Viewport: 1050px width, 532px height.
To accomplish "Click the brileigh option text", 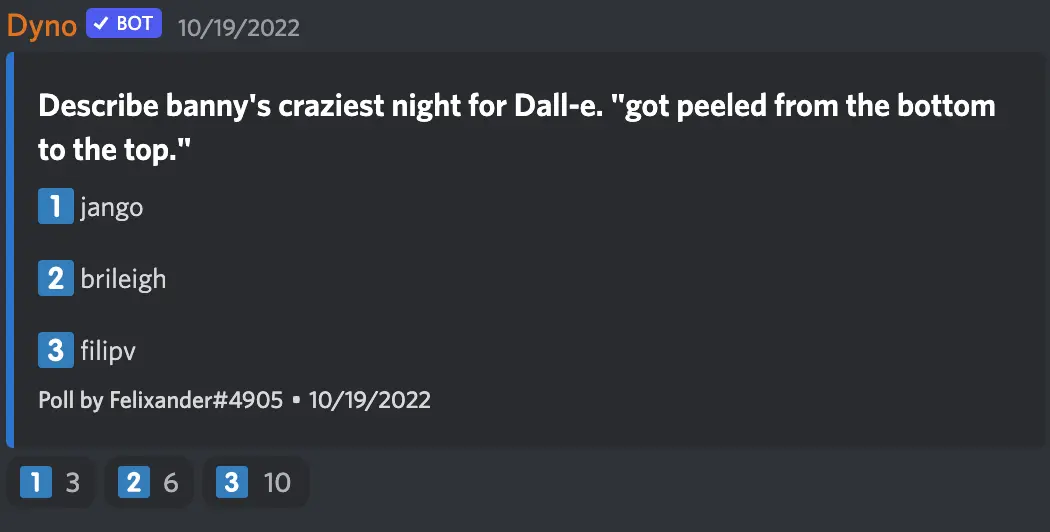I will pyautogui.click(x=123, y=279).
